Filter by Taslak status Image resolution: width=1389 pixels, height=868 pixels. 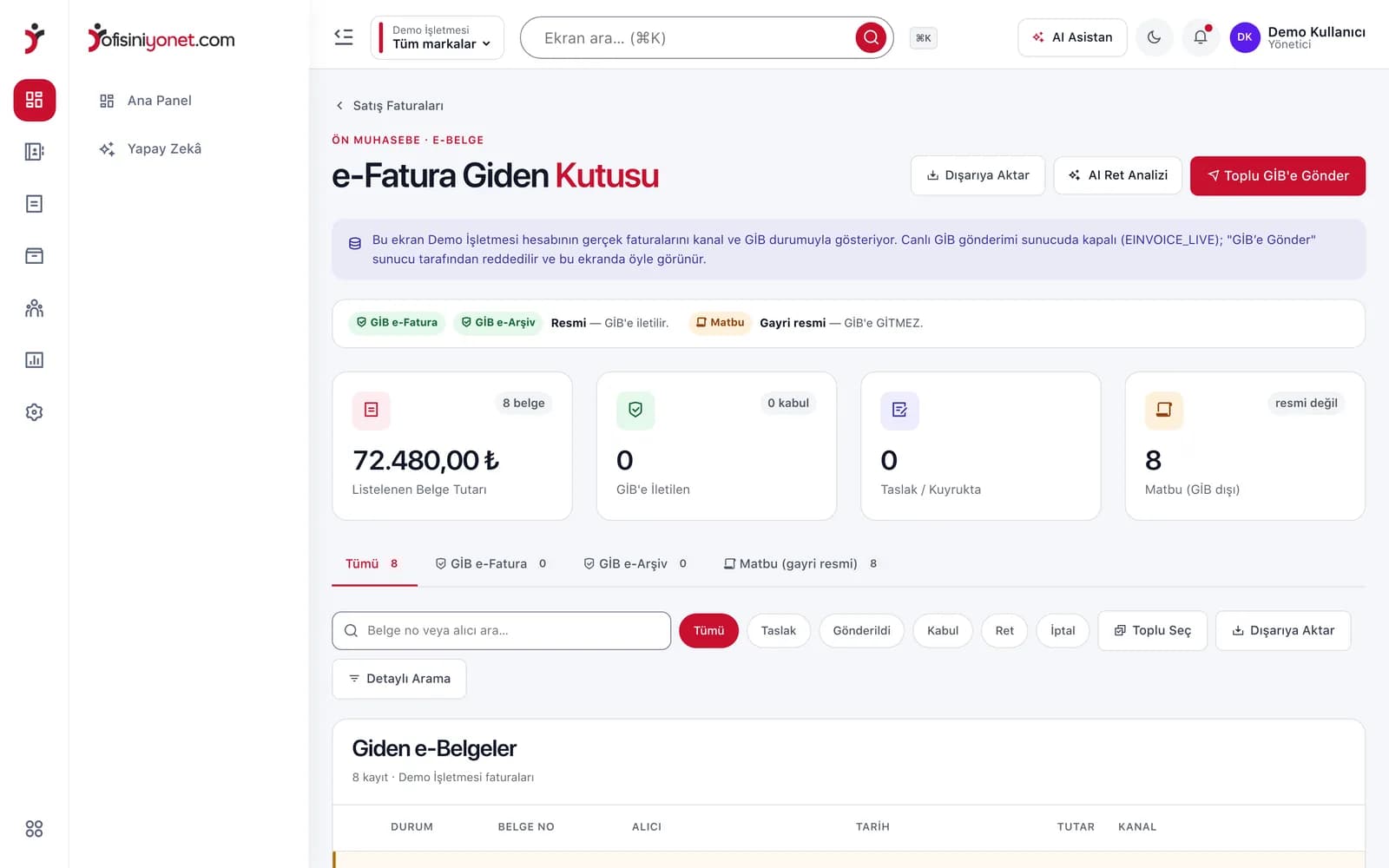(x=779, y=631)
